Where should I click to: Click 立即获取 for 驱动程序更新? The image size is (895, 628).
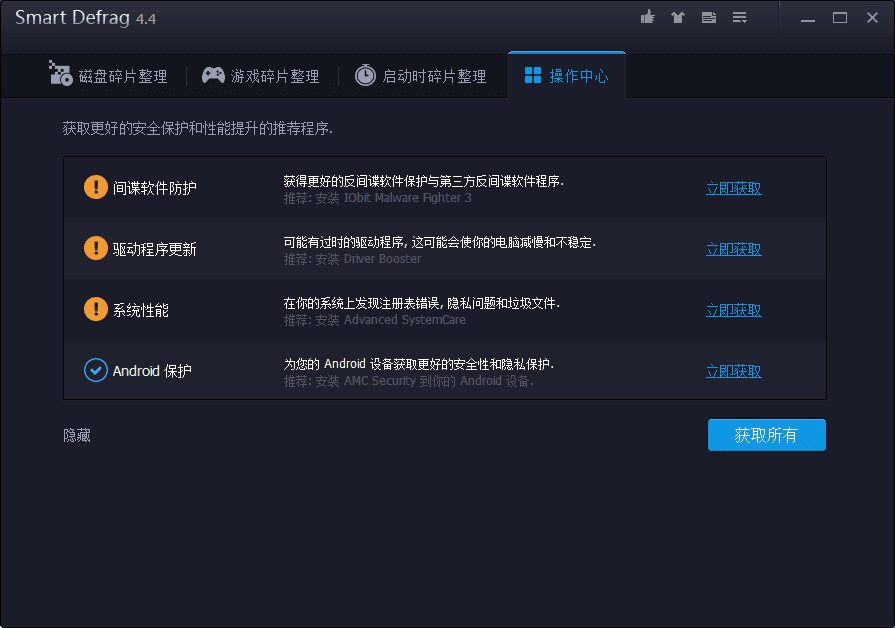tap(733, 248)
